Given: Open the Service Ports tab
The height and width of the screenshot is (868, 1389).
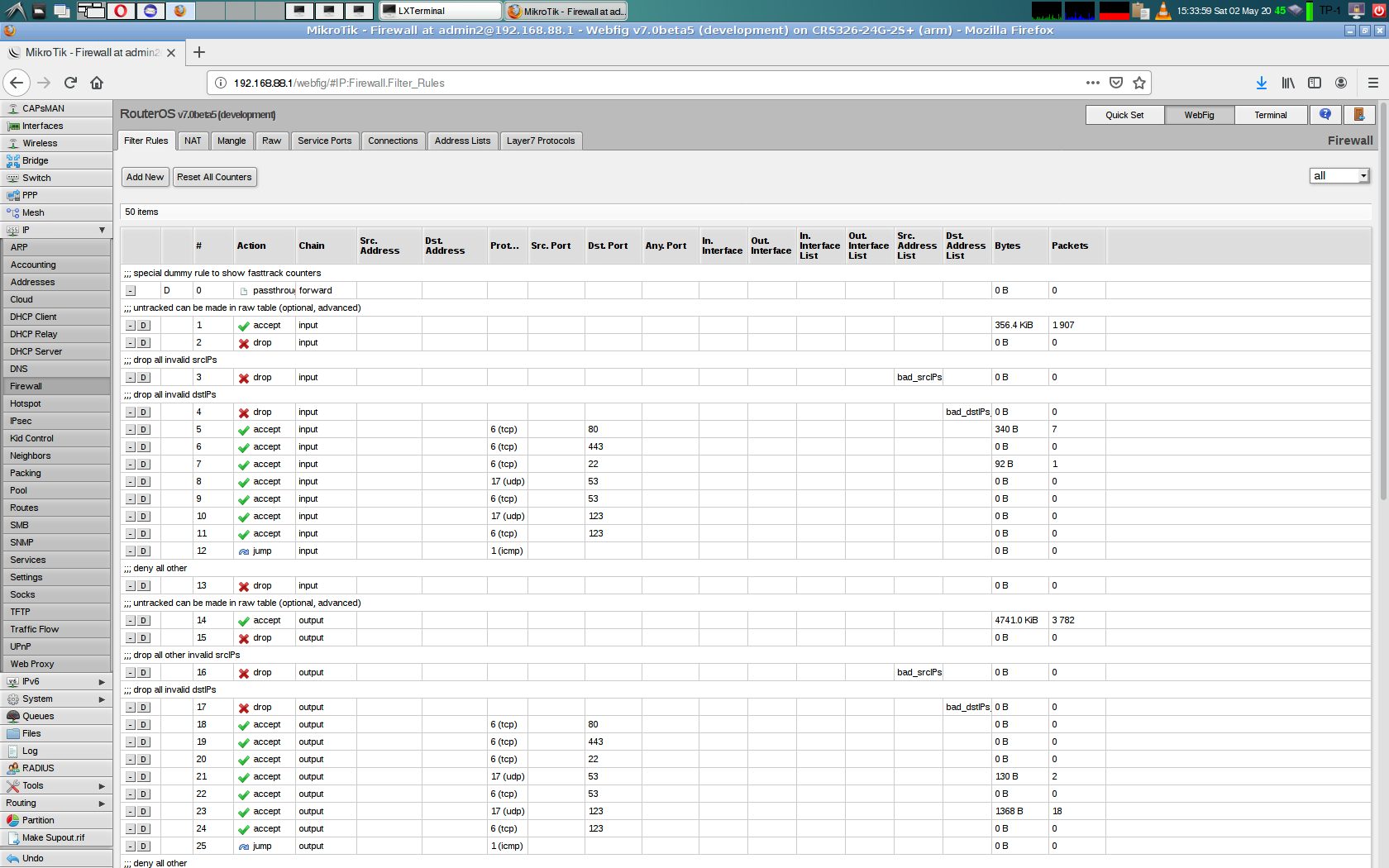Looking at the screenshot, I should click(325, 141).
